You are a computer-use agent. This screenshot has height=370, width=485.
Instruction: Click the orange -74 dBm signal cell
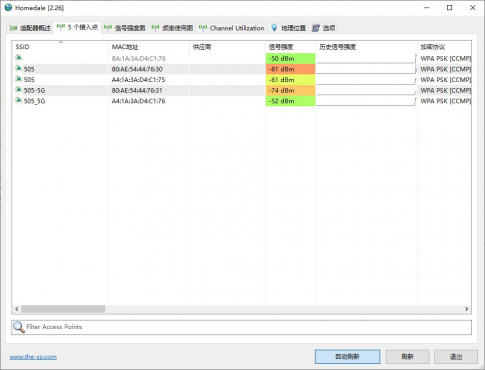click(291, 90)
